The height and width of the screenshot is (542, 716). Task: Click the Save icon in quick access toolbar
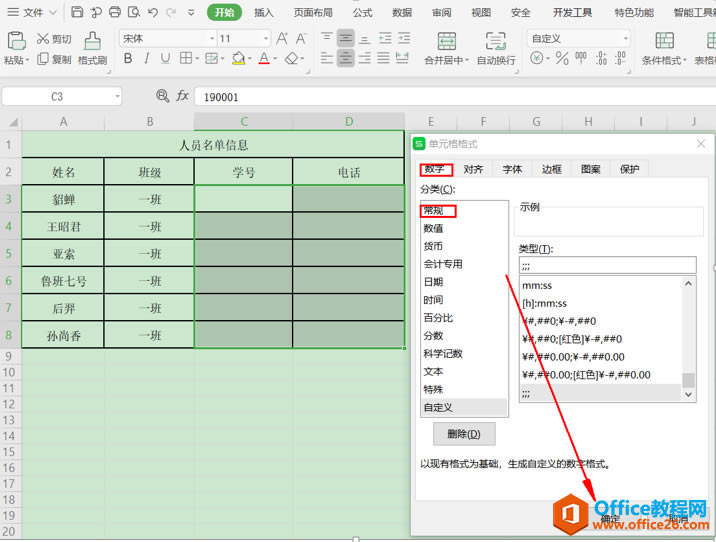77,12
